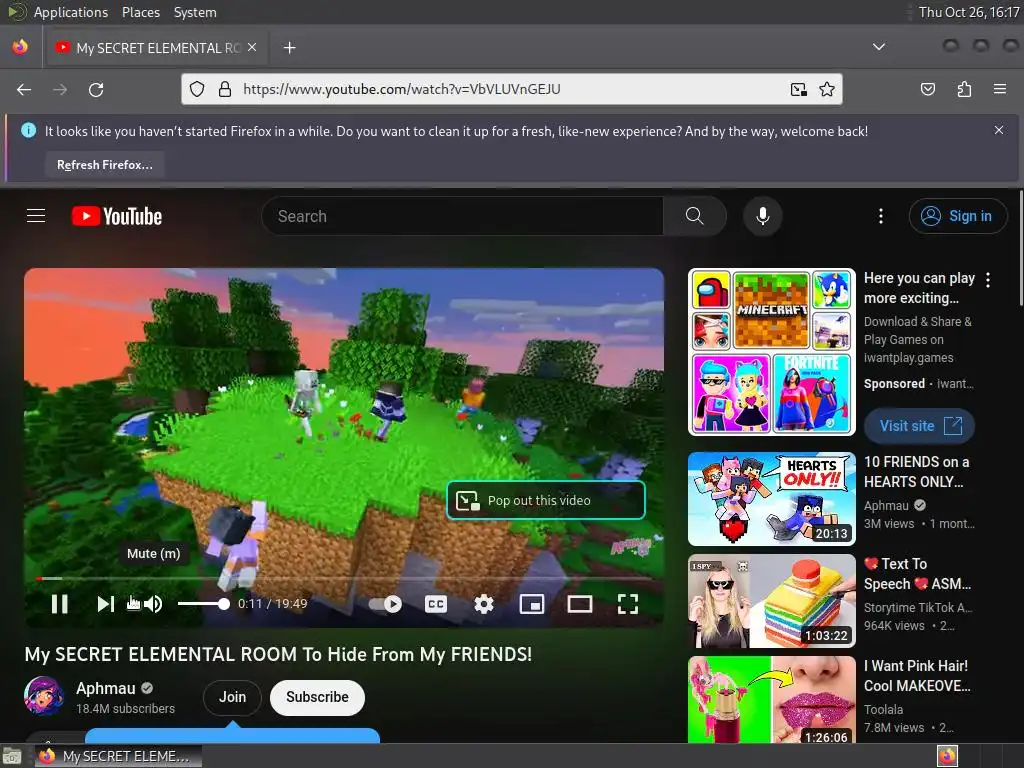Open a new tab
The image size is (1024, 768).
point(289,48)
